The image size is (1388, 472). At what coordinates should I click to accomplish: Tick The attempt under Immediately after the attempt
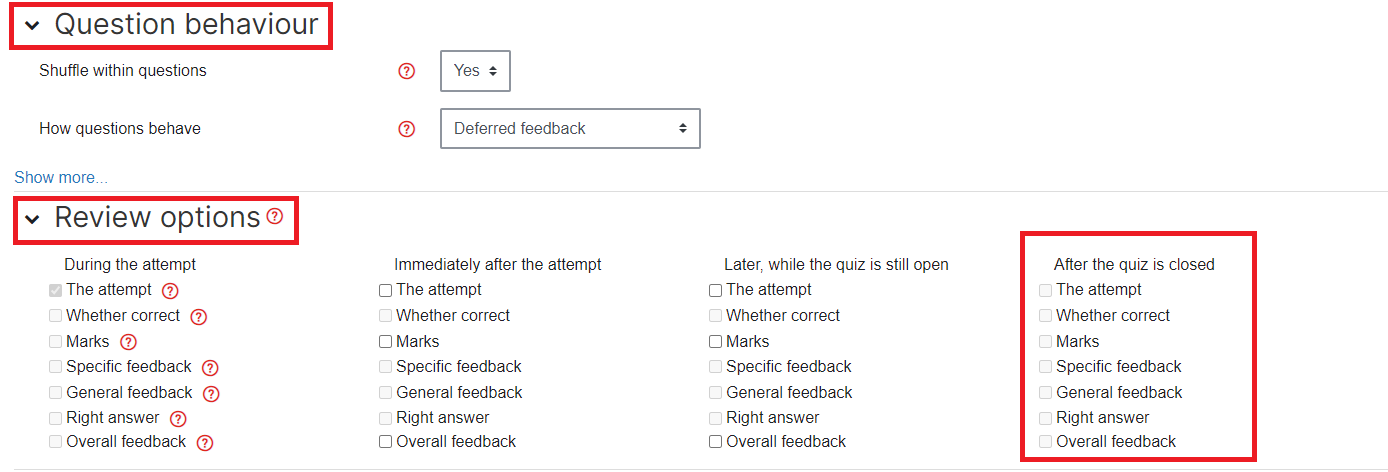click(386, 291)
